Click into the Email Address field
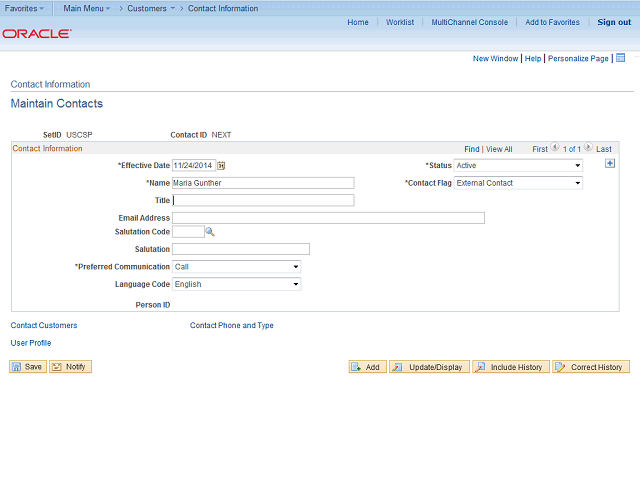 (328, 218)
